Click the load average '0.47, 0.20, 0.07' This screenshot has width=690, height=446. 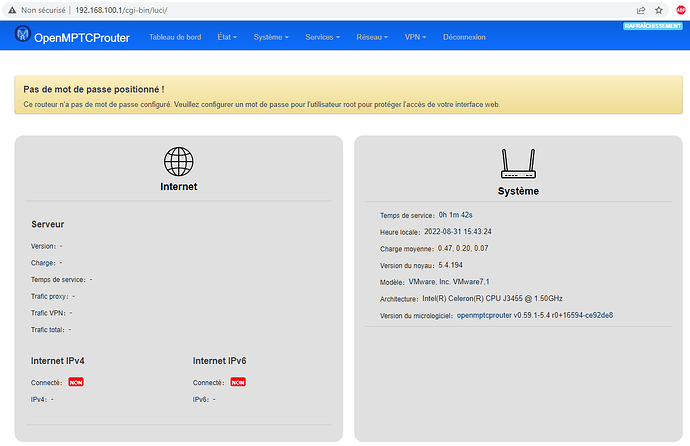[463, 249]
